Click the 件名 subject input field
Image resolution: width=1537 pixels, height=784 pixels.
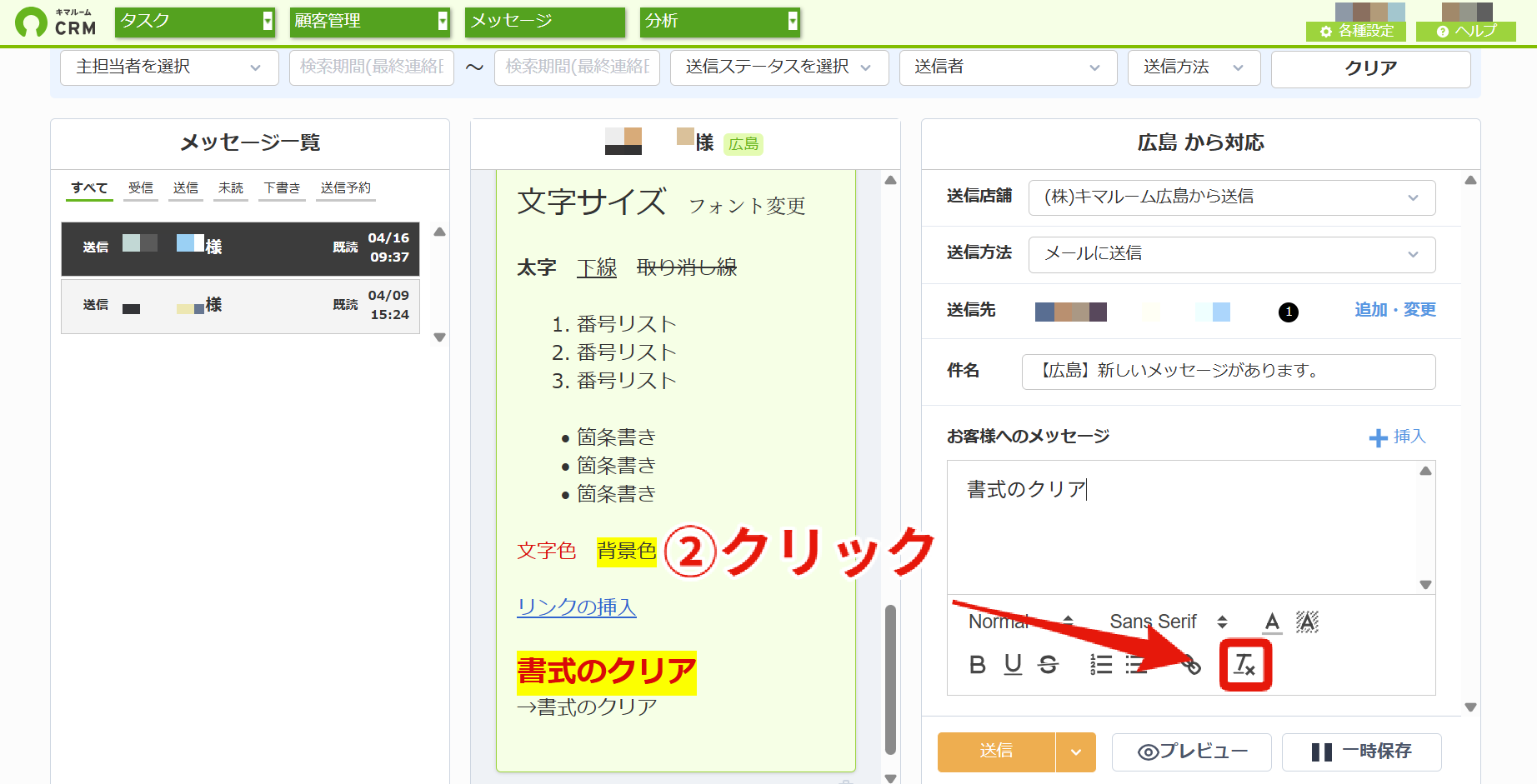1229,372
